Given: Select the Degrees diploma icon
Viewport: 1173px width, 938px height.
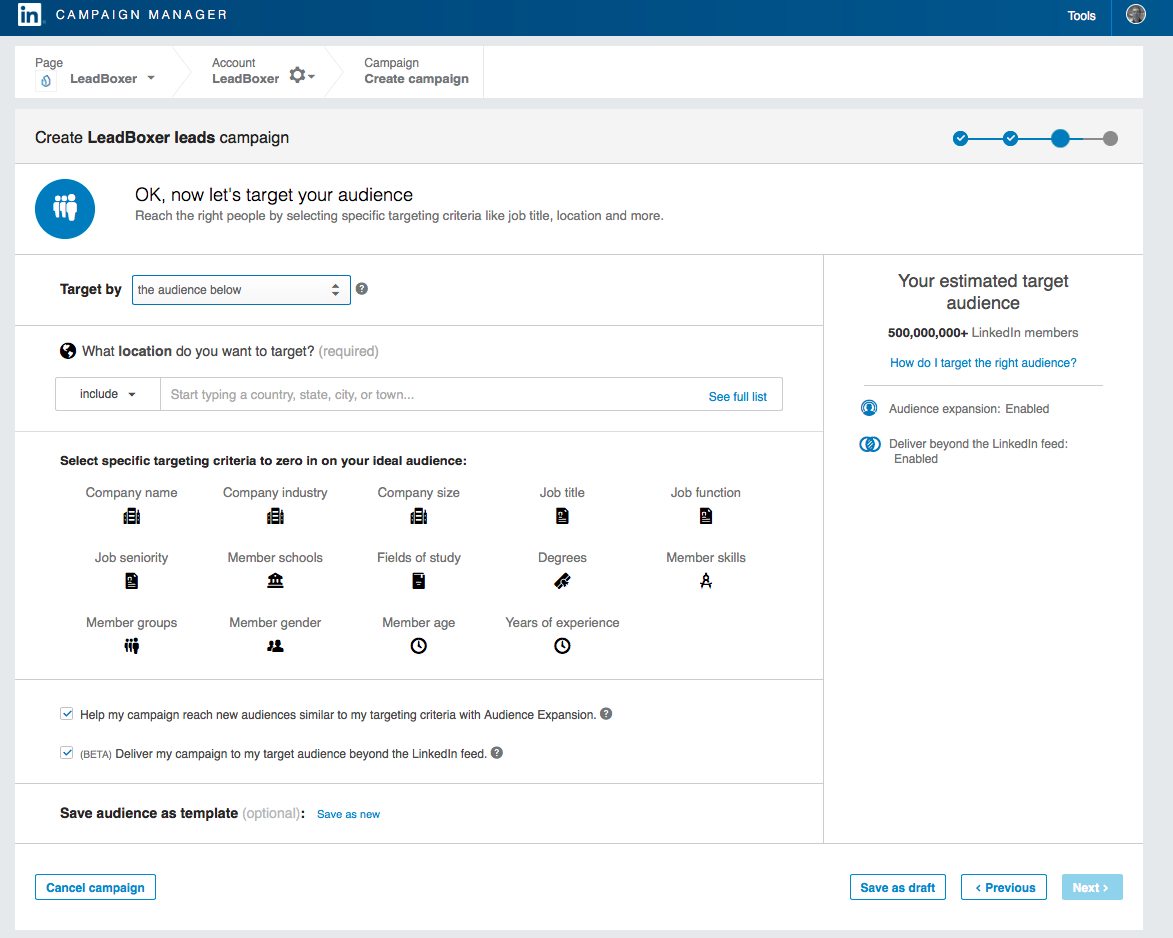Looking at the screenshot, I should (563, 581).
